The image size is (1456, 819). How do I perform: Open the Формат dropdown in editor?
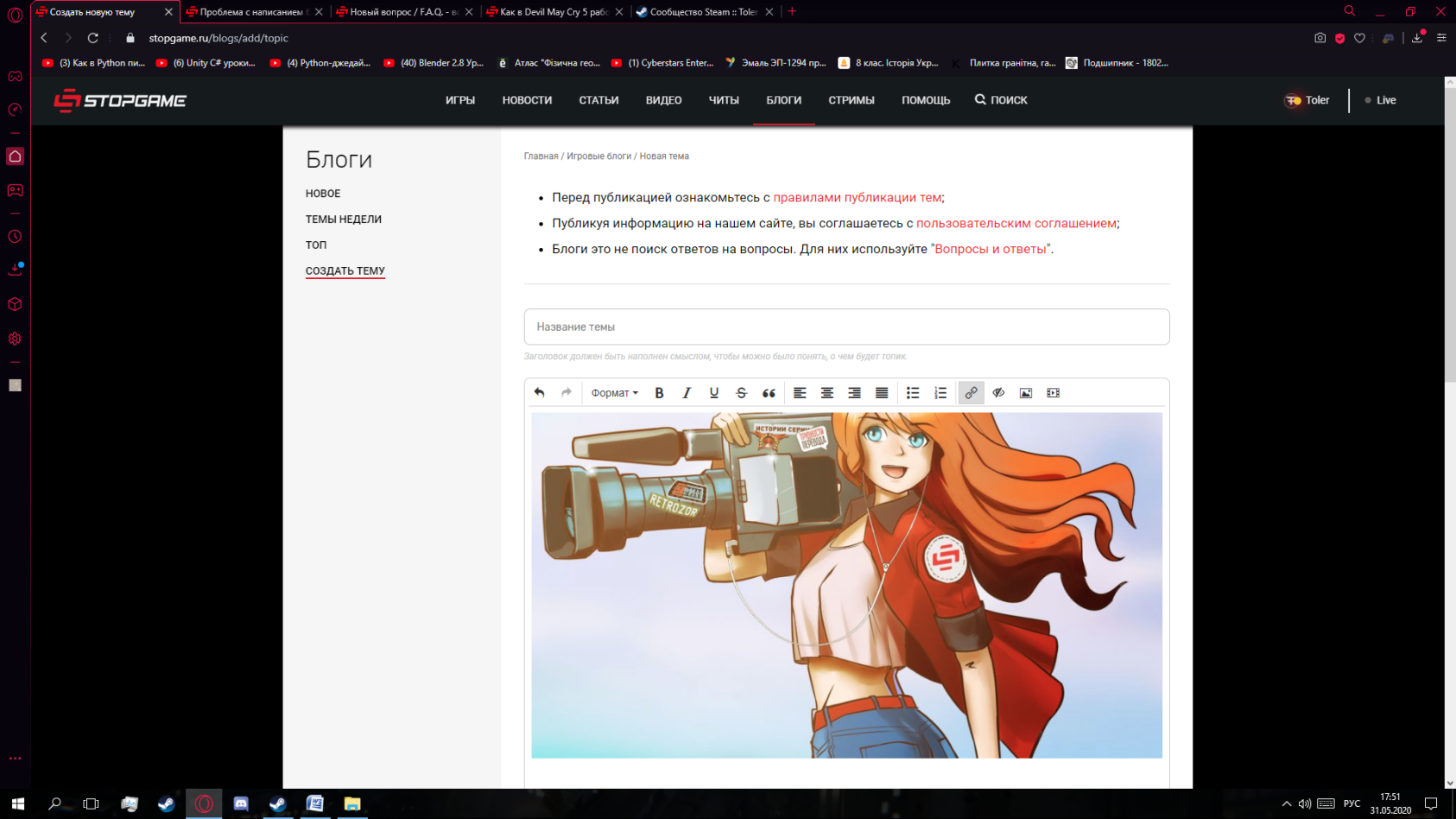tap(614, 393)
